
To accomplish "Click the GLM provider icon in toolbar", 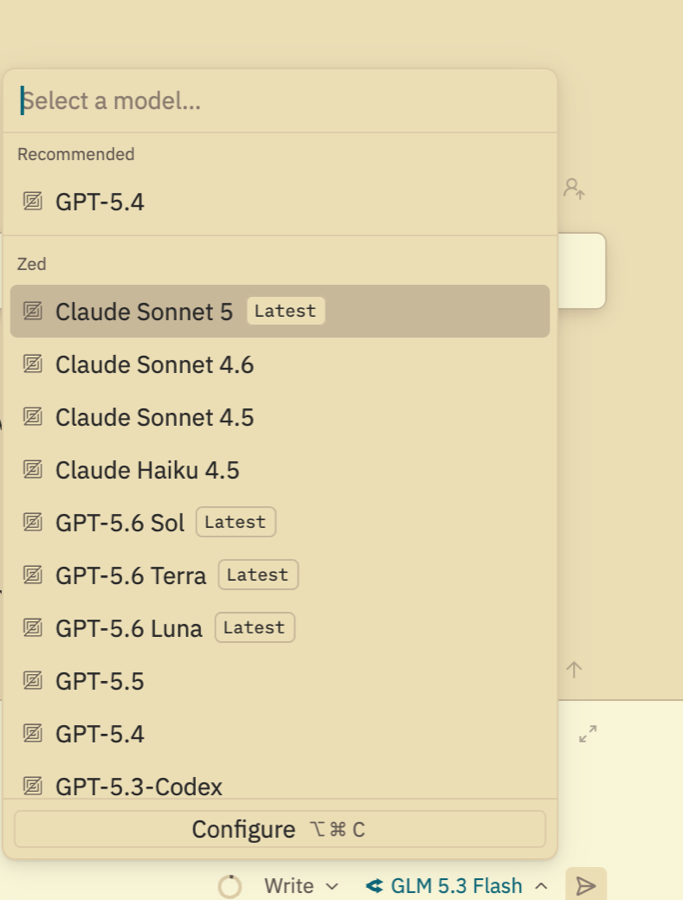I will (x=374, y=886).
